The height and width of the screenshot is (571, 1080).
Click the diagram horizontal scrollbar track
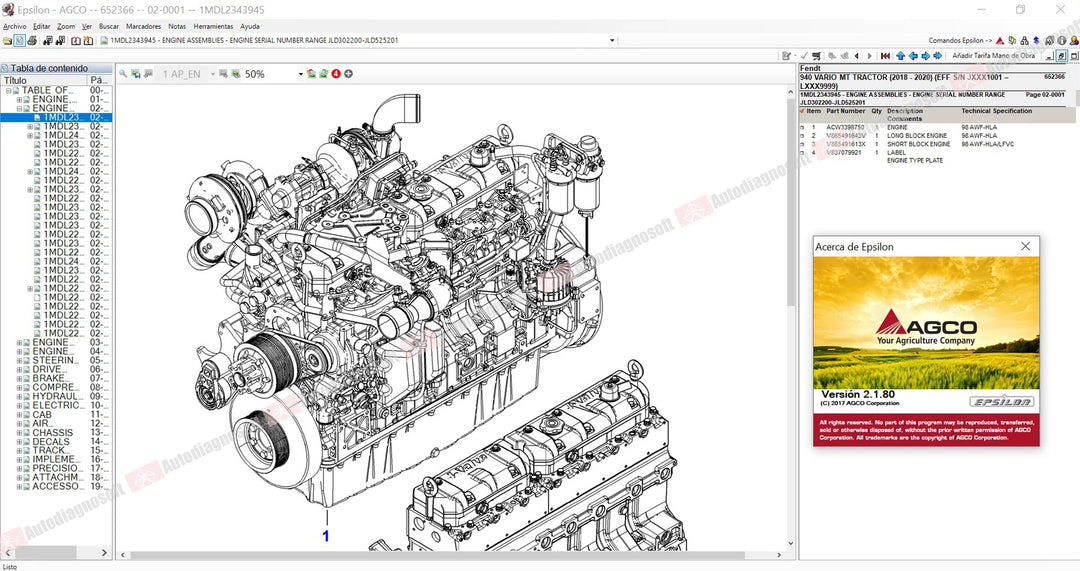tap(451, 554)
